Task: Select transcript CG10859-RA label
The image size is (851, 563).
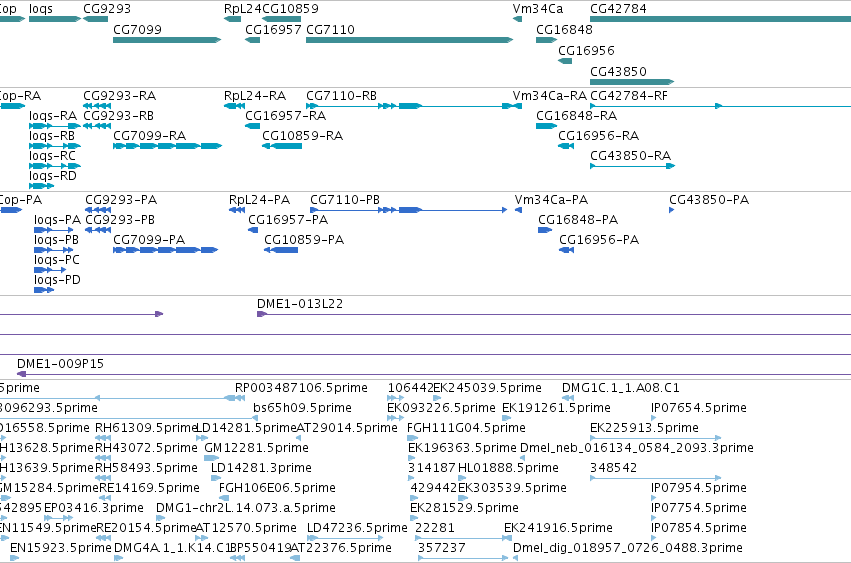Action: tap(302, 136)
